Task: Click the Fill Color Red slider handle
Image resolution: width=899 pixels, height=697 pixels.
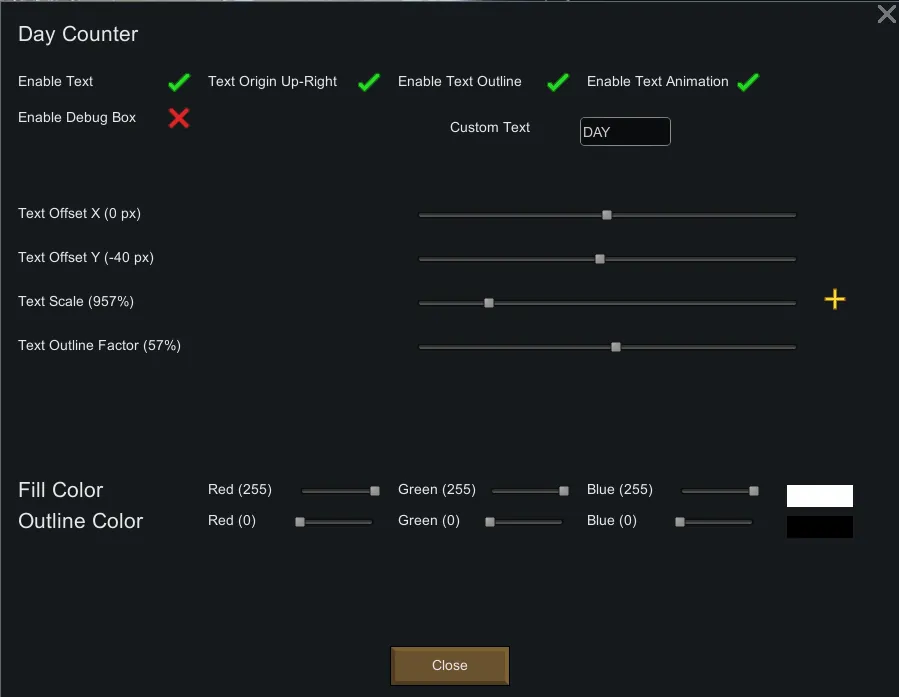Action: click(375, 491)
